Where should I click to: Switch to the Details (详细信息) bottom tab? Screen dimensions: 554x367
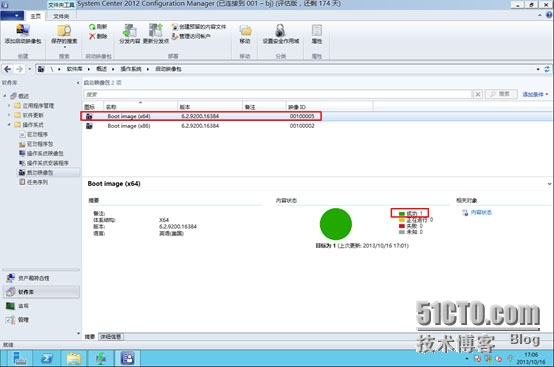point(111,337)
